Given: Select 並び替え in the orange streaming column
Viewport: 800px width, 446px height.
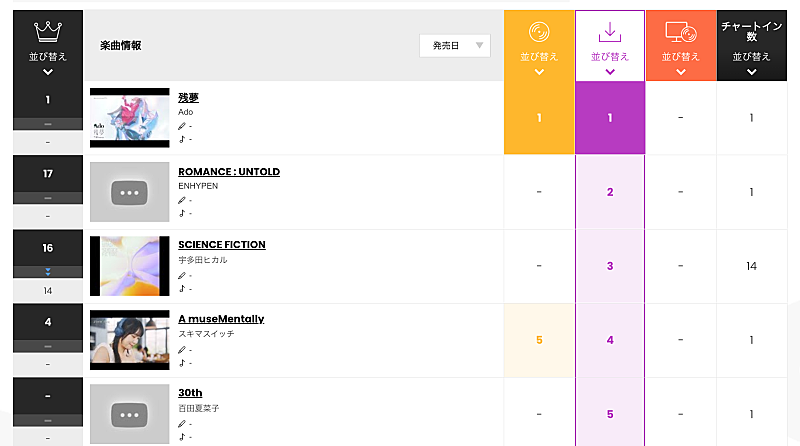Looking at the screenshot, I should point(681,57).
